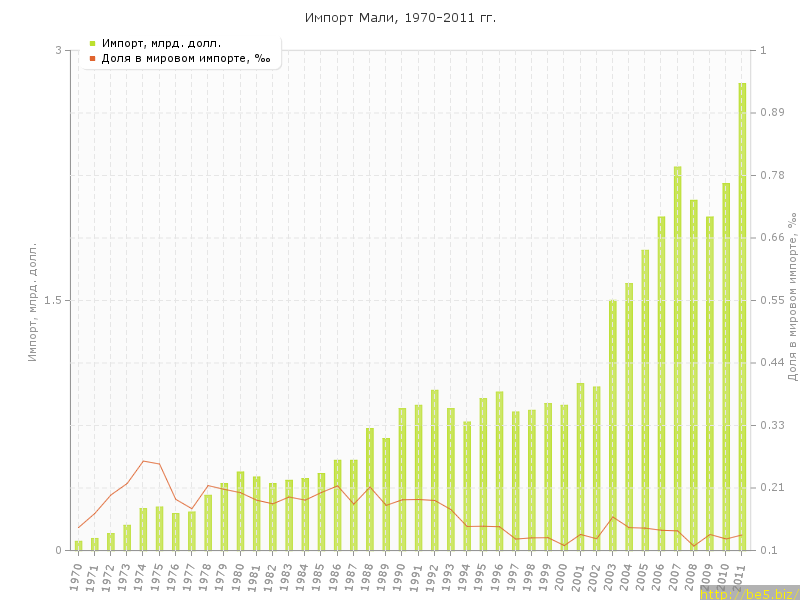This screenshot has width=800, height=600.
Task: Click the orange line peak at 1974
Action: pos(144,461)
